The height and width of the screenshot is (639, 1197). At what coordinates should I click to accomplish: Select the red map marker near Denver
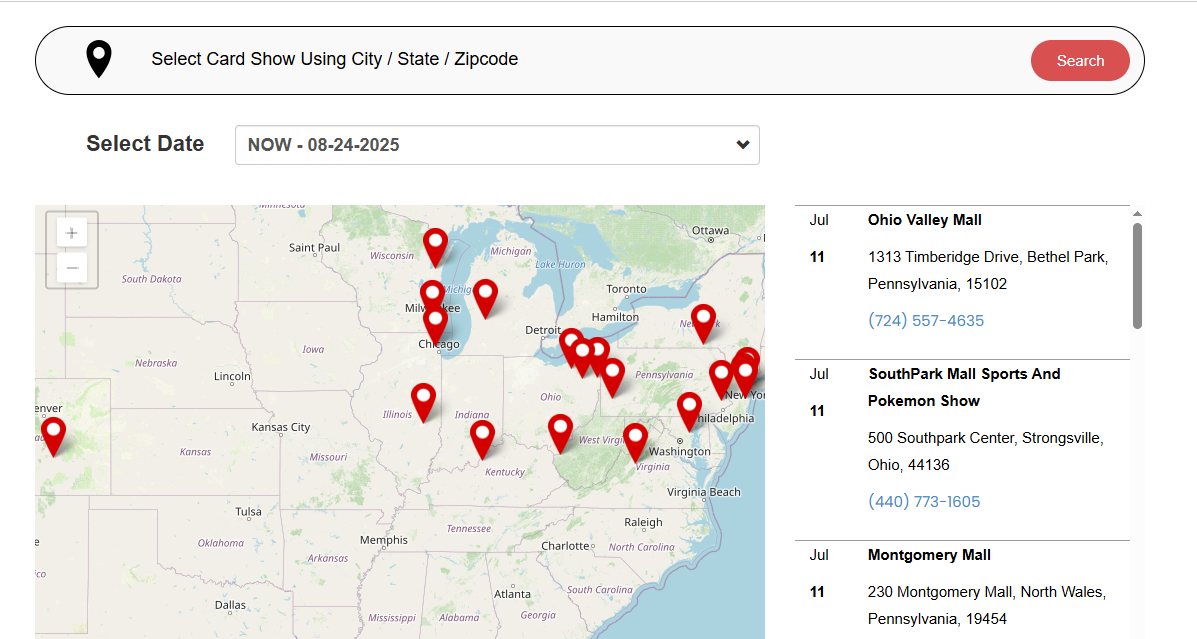click(x=53, y=434)
